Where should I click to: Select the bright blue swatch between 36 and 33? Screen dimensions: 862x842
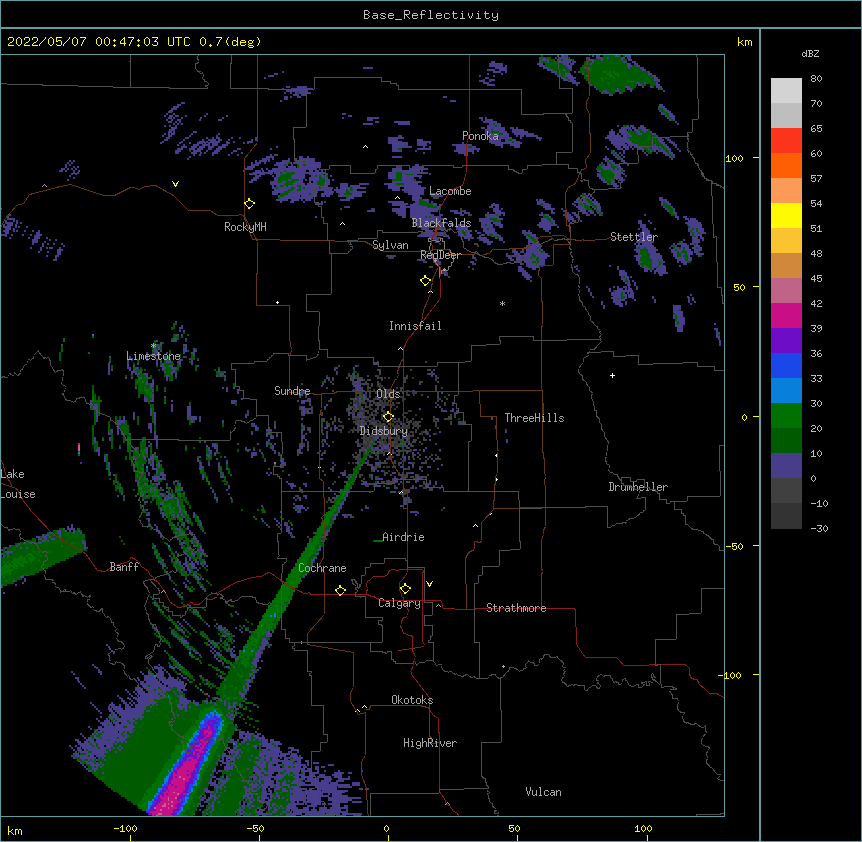pos(786,365)
